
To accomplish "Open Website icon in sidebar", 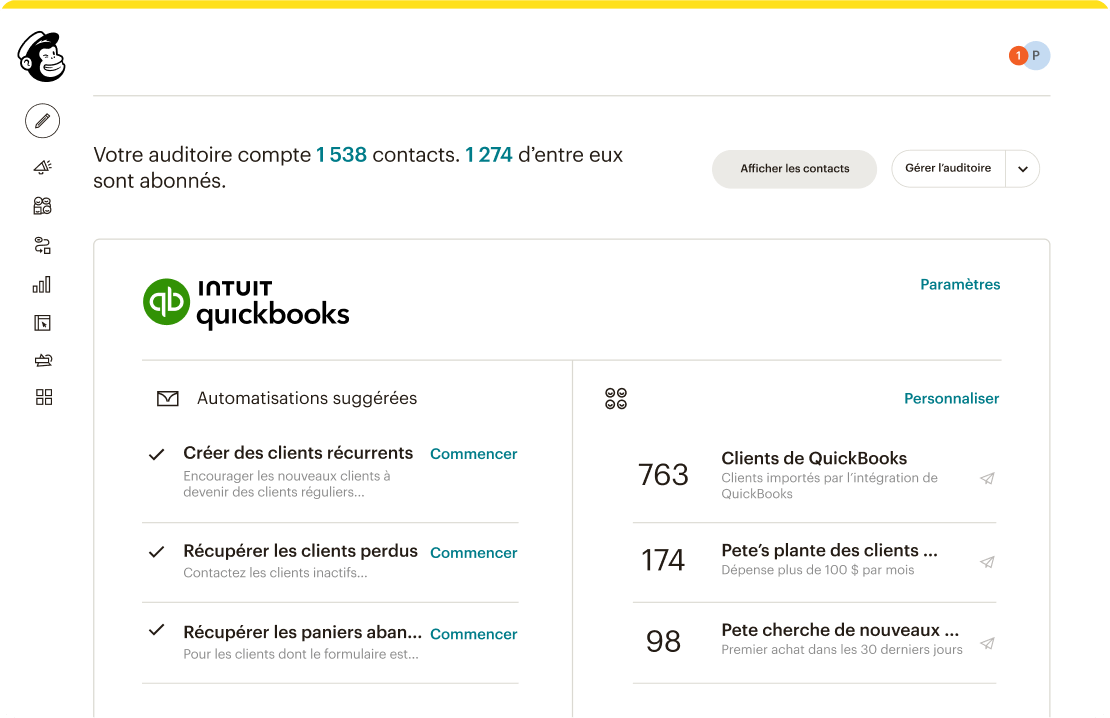I will (42, 323).
